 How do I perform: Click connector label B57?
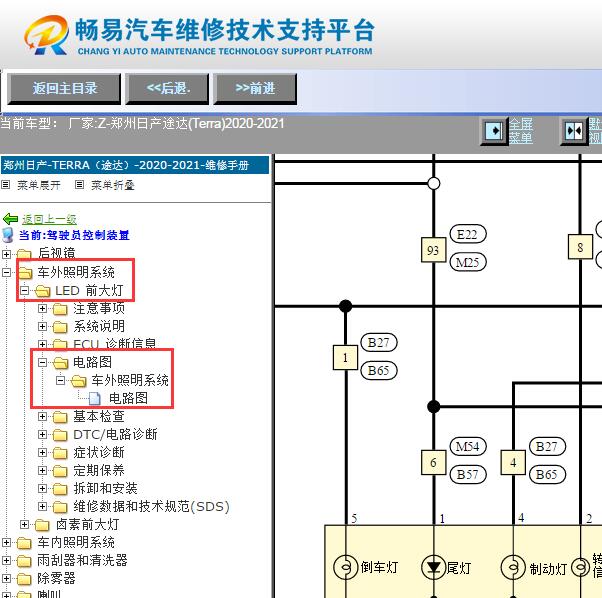(468, 474)
